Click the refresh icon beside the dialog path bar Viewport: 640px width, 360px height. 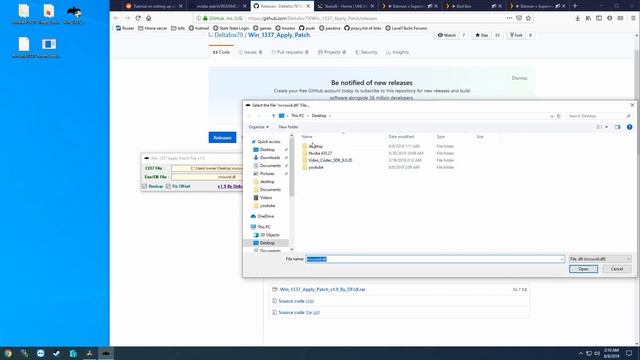coord(559,116)
